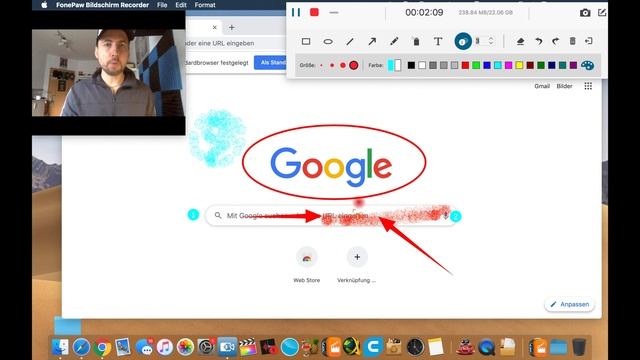Choose the second smallest brush size dot
The image size is (640, 360).
[x=332, y=65]
